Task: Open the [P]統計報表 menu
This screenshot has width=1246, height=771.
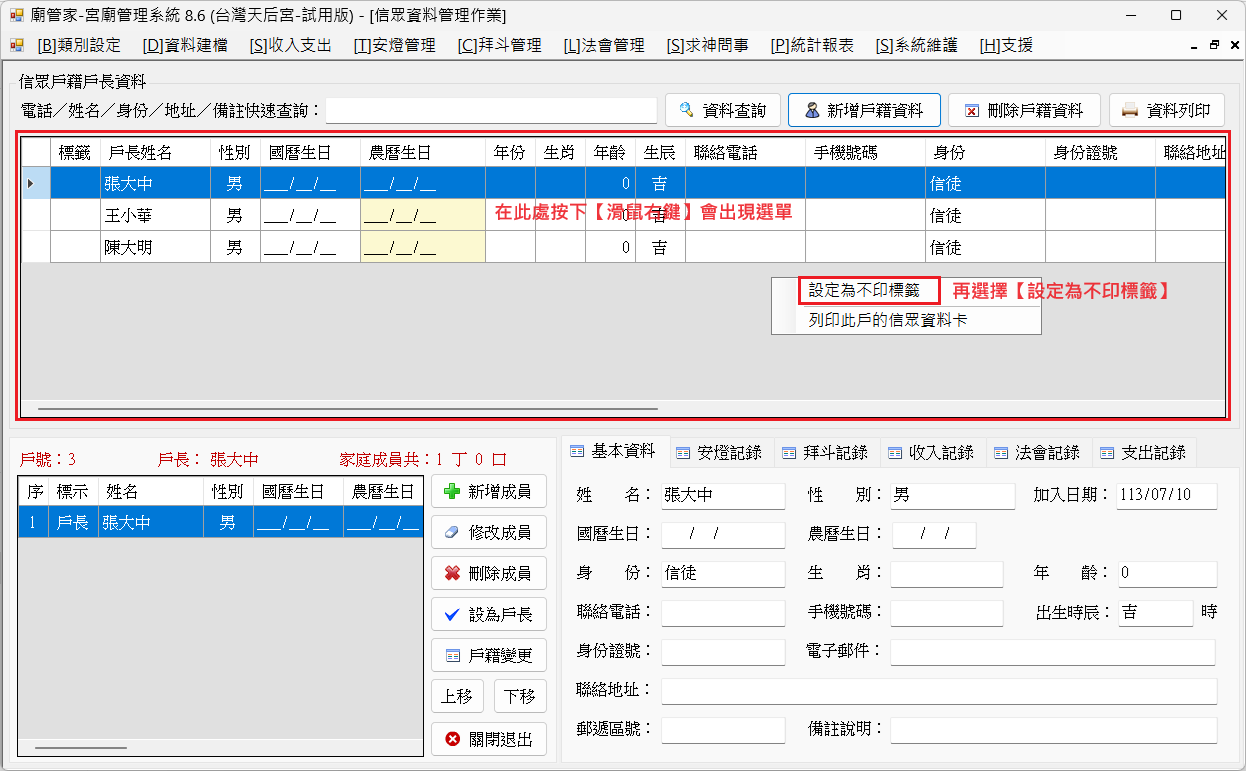Action: pyautogui.click(x=812, y=45)
